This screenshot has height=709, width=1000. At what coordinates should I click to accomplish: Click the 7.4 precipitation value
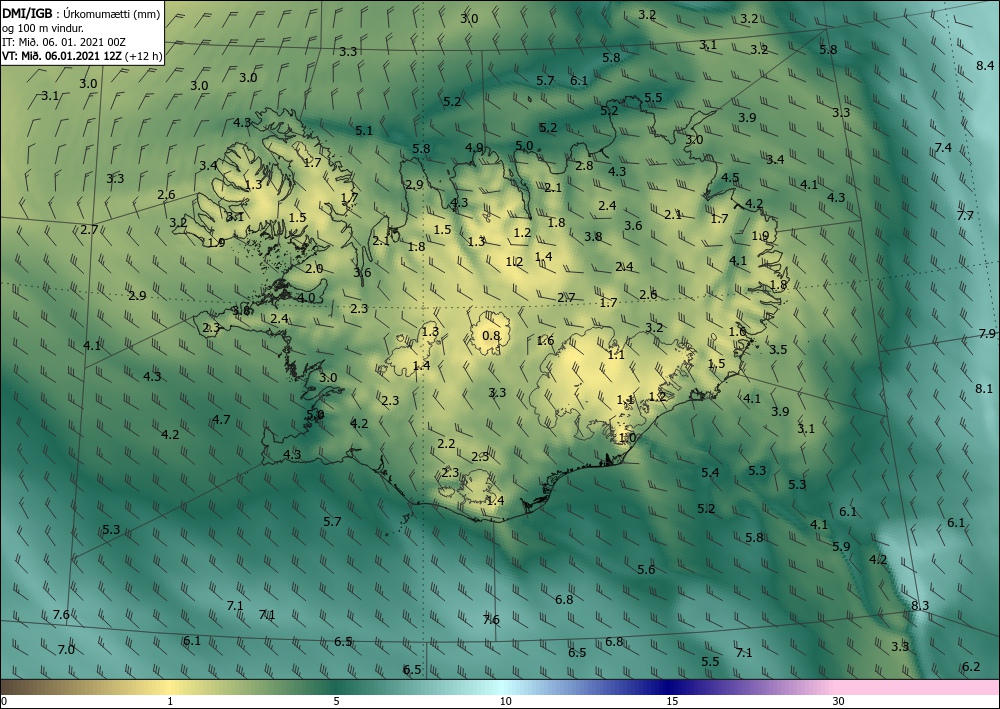click(943, 148)
